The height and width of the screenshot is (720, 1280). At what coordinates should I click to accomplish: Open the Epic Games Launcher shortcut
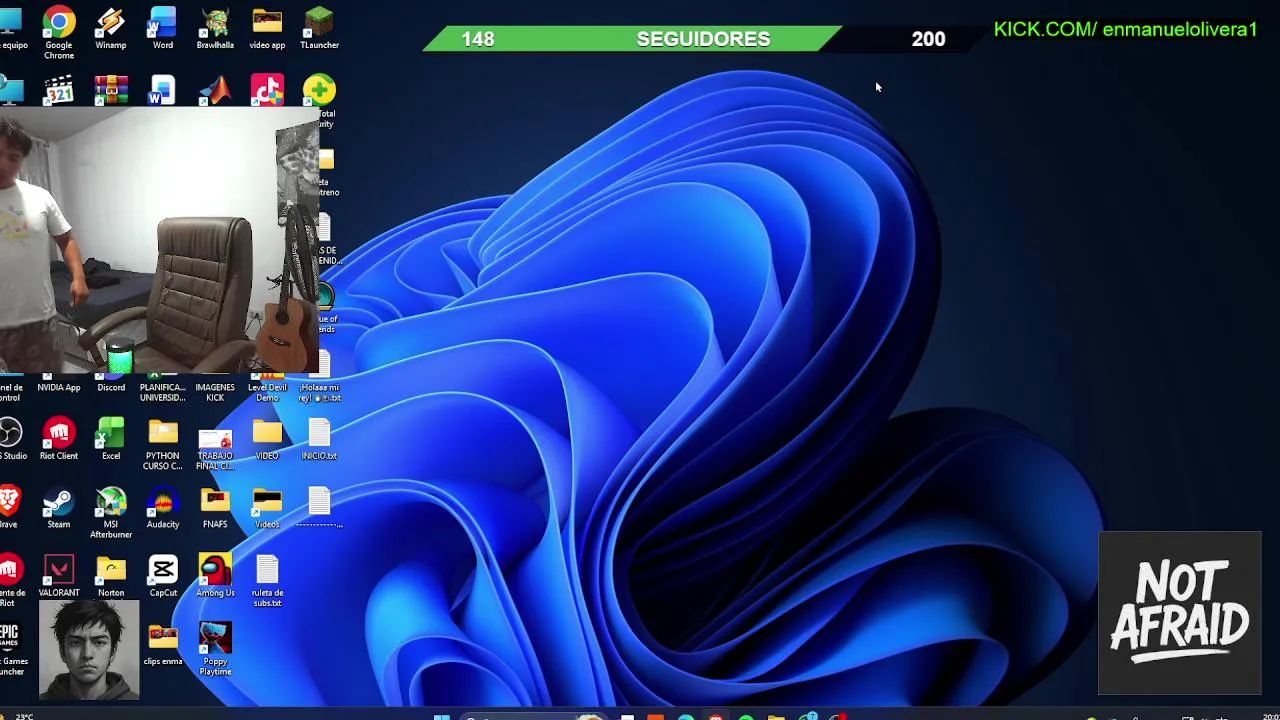point(11,648)
